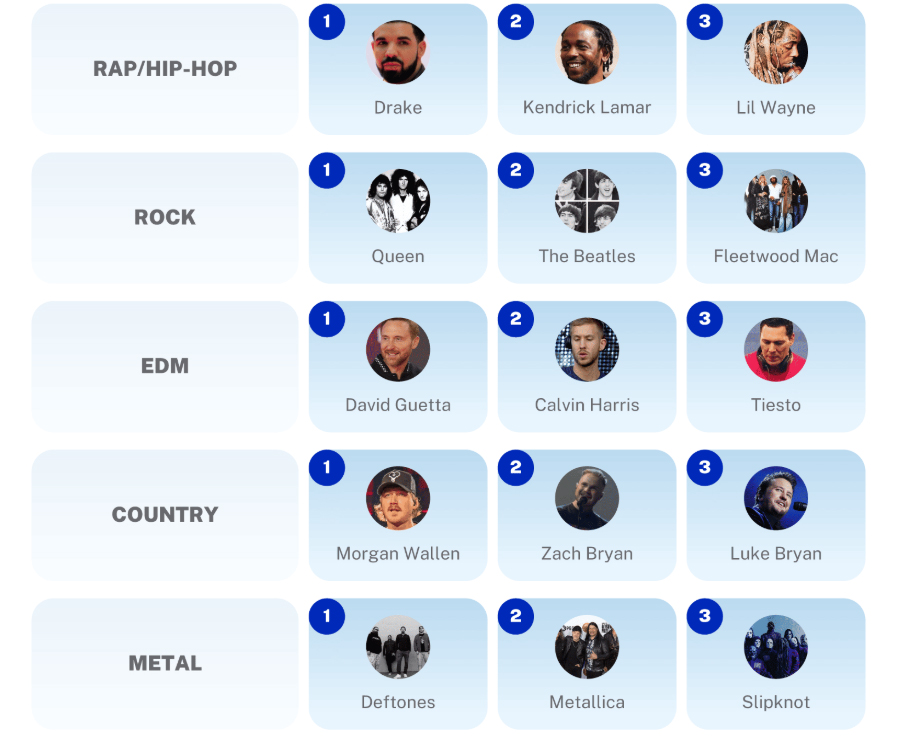
Task: Click David Guetta's portrait thumbnail
Action: pos(398,349)
